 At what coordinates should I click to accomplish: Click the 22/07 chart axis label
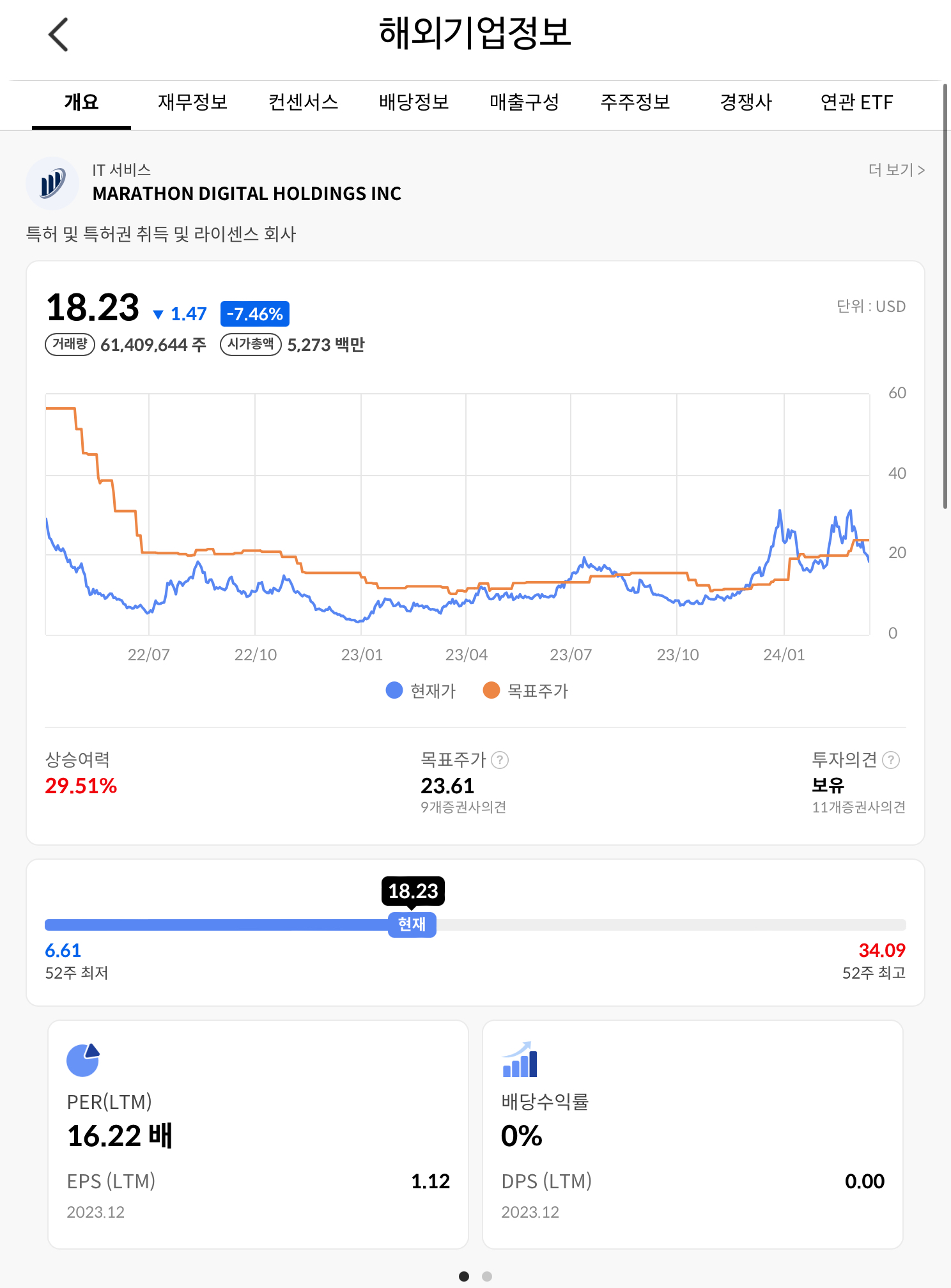click(148, 655)
